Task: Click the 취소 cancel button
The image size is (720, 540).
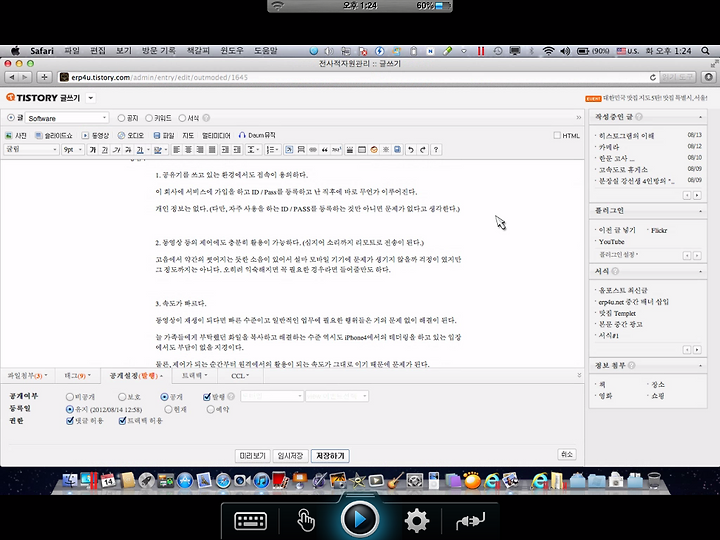Action: (x=567, y=454)
